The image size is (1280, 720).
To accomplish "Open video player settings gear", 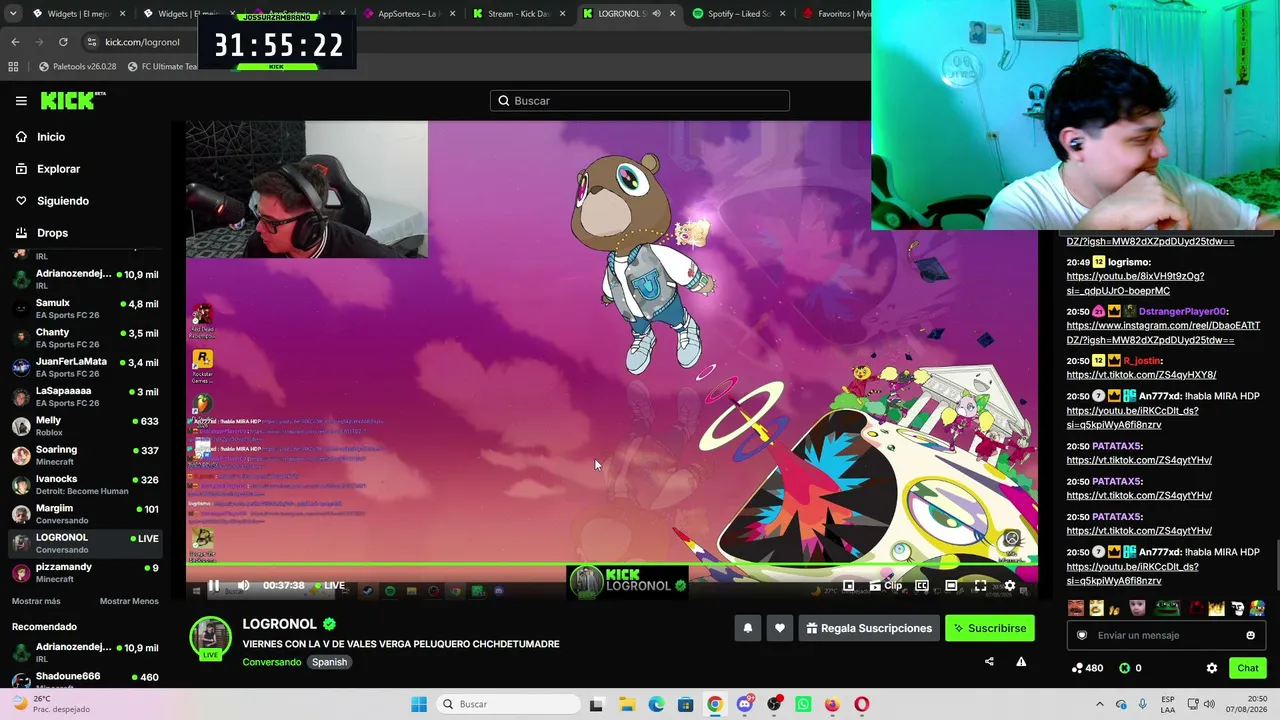I will pos(1010,586).
